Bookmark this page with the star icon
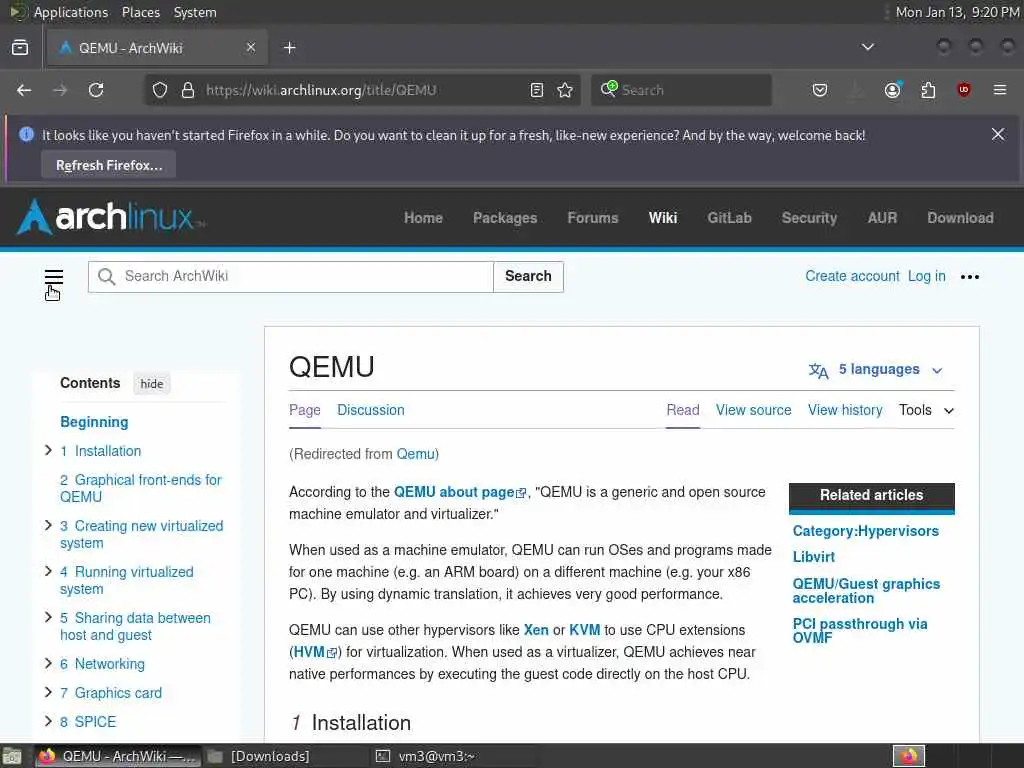This screenshot has height=768, width=1024. point(565,90)
